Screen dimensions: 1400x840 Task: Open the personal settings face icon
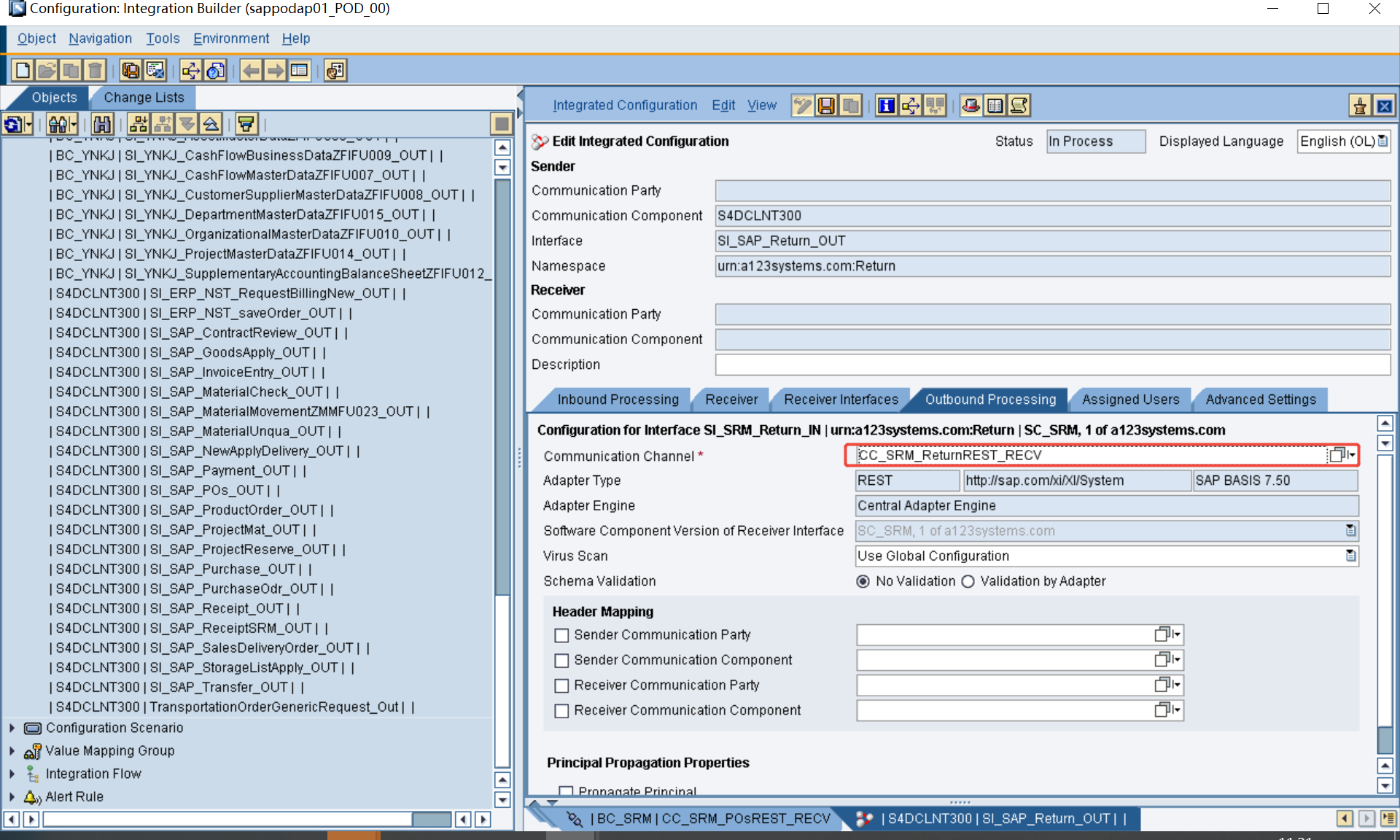coord(335,71)
